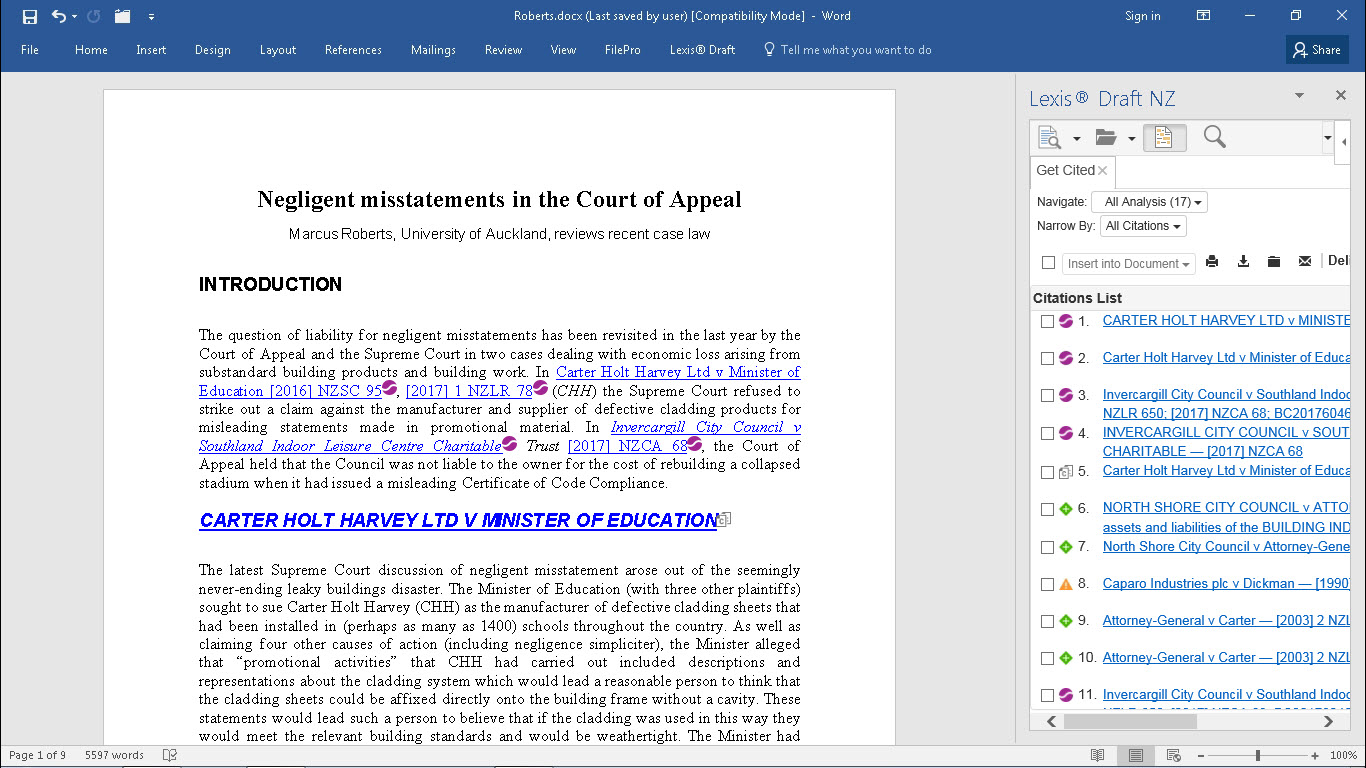Check the box for citation 1
The width and height of the screenshot is (1366, 768).
pos(1047,322)
